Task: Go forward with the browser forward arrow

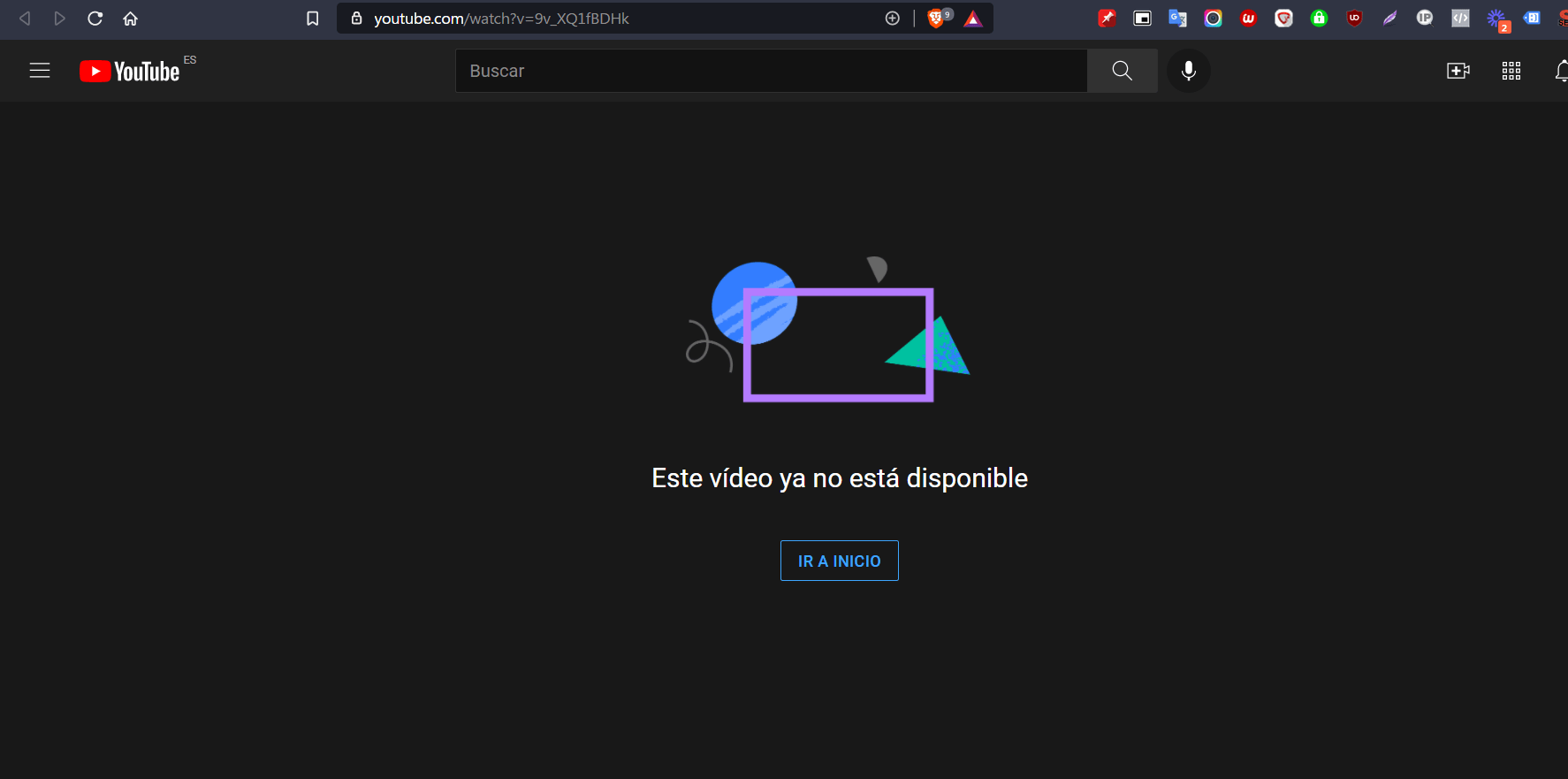Action: tap(59, 19)
